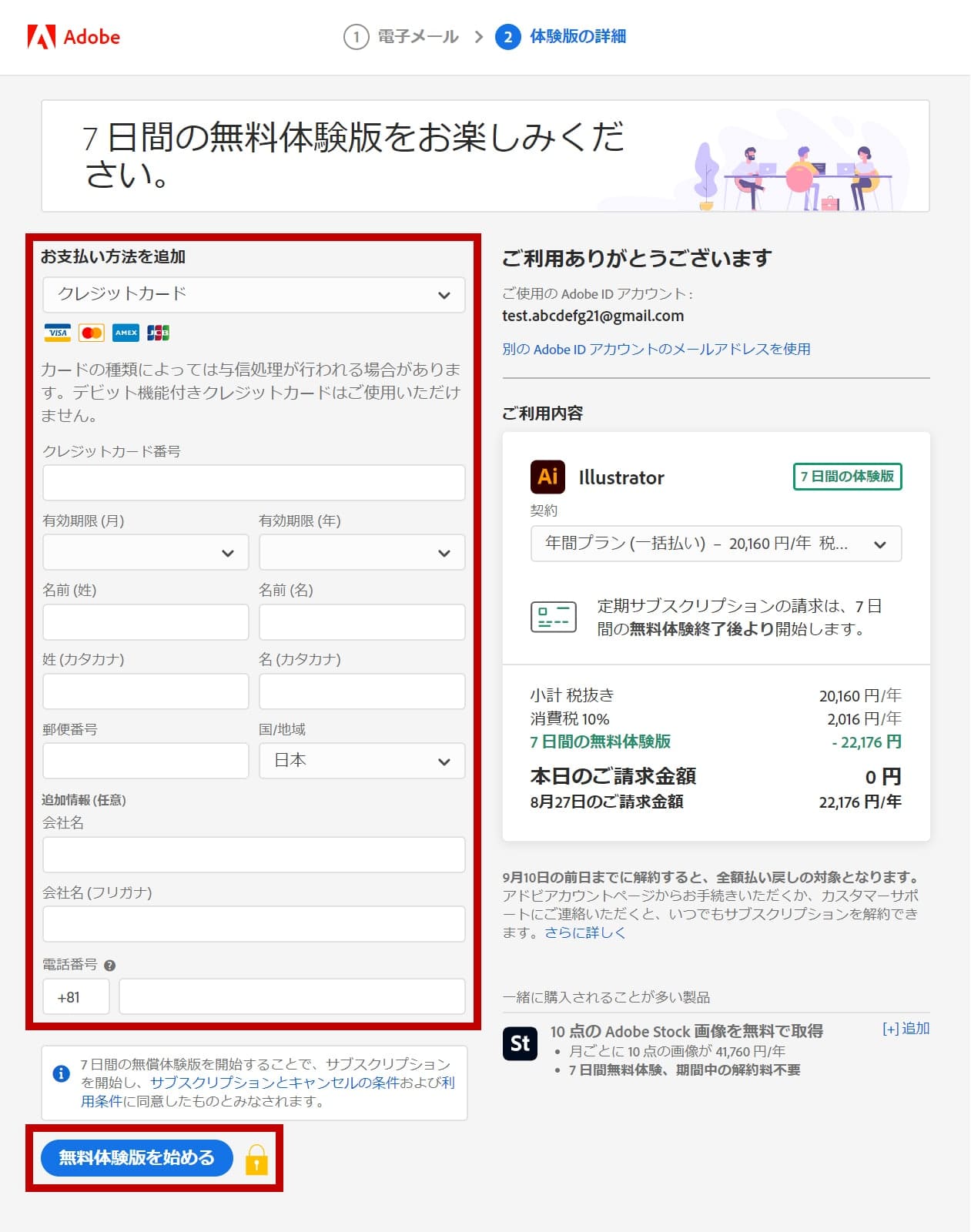
Task: Click the email test.abcdefg21@gmail.com
Action: click(x=593, y=316)
